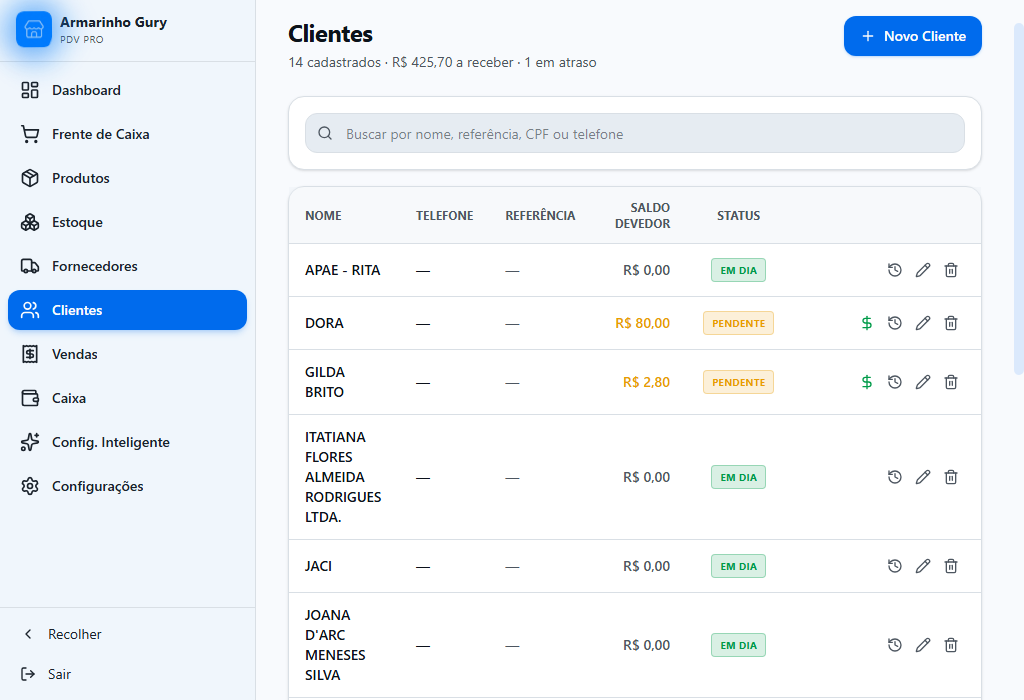
Task: Collapse the sidebar with Recolher
Action: pyautogui.click(x=127, y=634)
